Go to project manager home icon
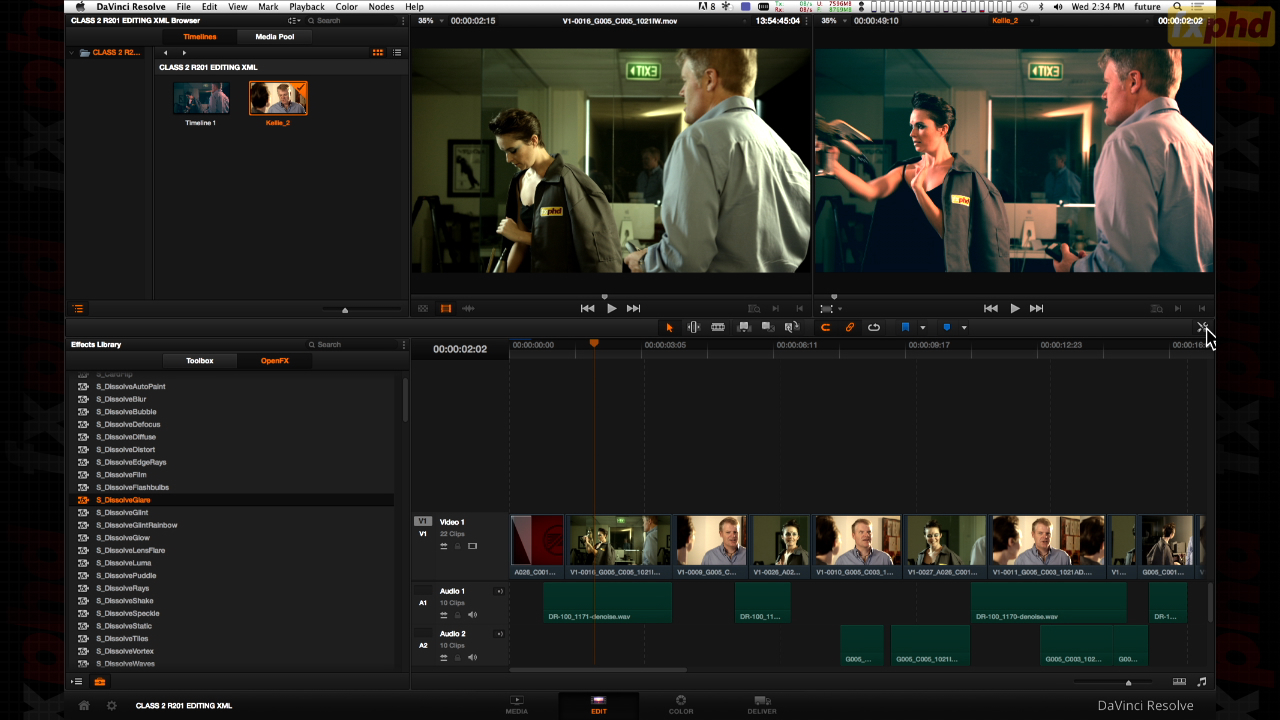Image resolution: width=1280 pixels, height=720 pixels. point(84,705)
